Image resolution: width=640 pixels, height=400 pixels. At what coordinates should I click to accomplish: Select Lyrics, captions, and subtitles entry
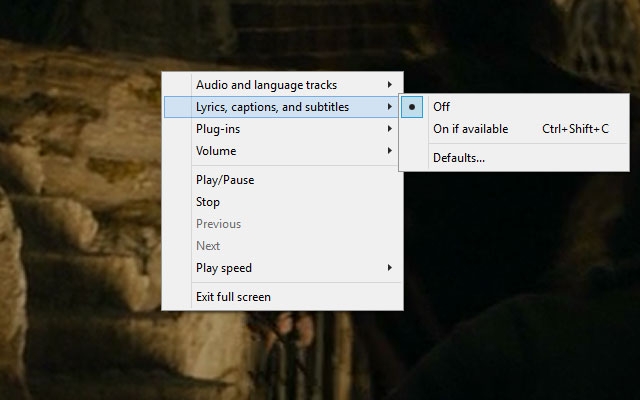click(282, 107)
